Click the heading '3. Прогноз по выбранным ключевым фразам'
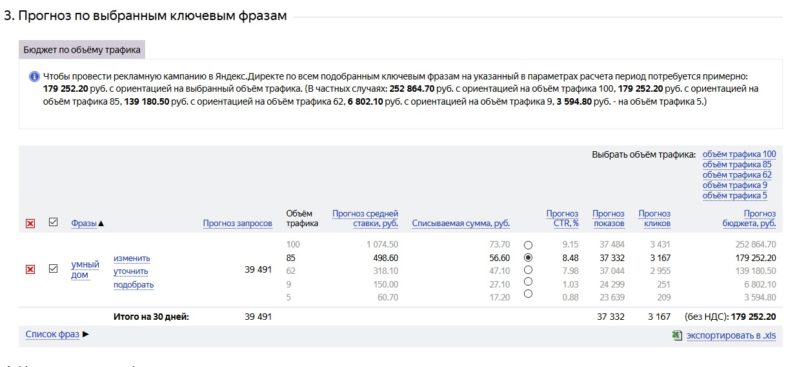The width and height of the screenshot is (797, 367). coord(145,16)
